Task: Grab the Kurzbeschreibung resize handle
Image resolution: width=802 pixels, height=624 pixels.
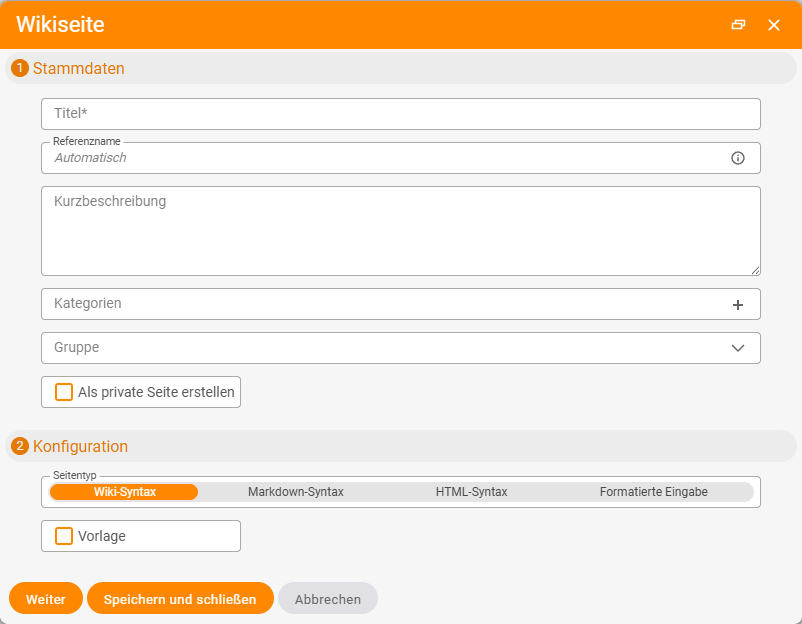Action: (755, 271)
